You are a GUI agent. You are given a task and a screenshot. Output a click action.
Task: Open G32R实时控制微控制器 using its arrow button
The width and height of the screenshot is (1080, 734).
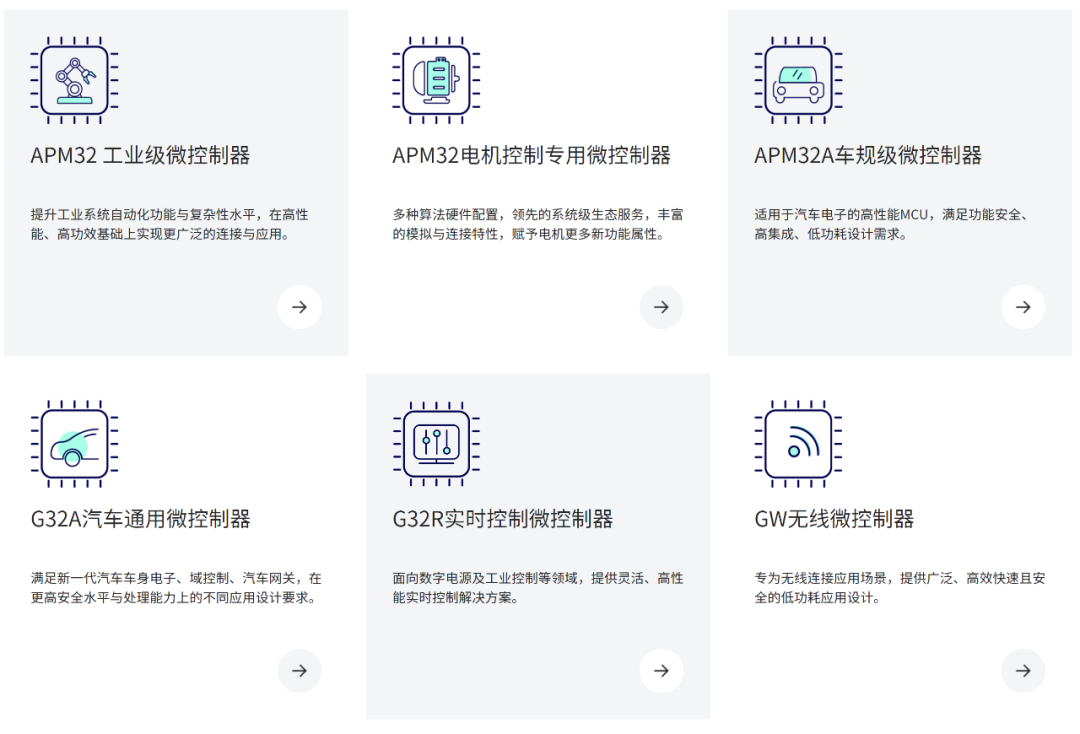(661, 671)
